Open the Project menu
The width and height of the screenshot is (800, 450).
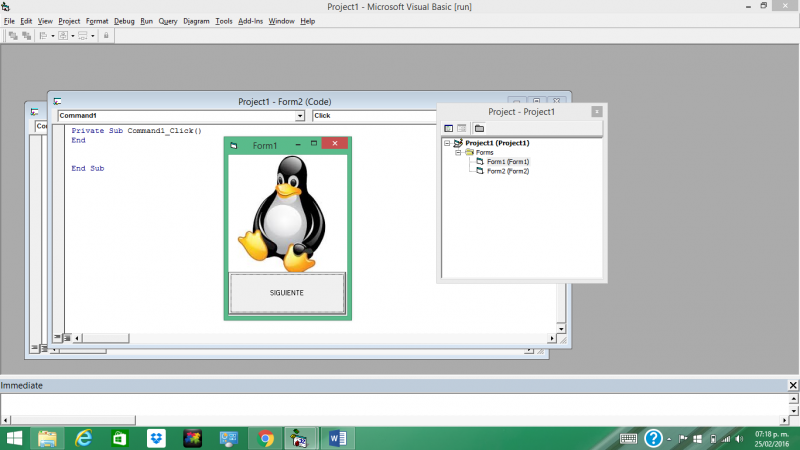(69, 21)
